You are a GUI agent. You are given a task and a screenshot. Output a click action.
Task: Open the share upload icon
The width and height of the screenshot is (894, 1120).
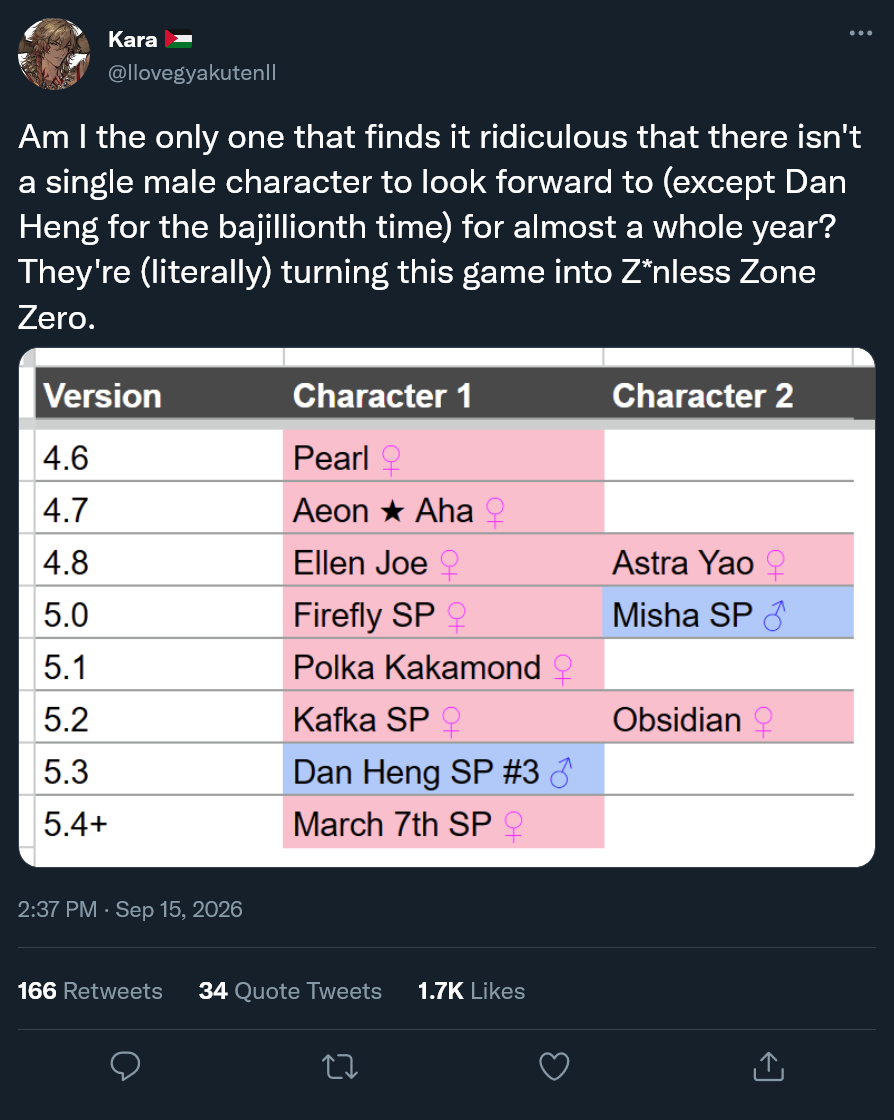[768, 1066]
